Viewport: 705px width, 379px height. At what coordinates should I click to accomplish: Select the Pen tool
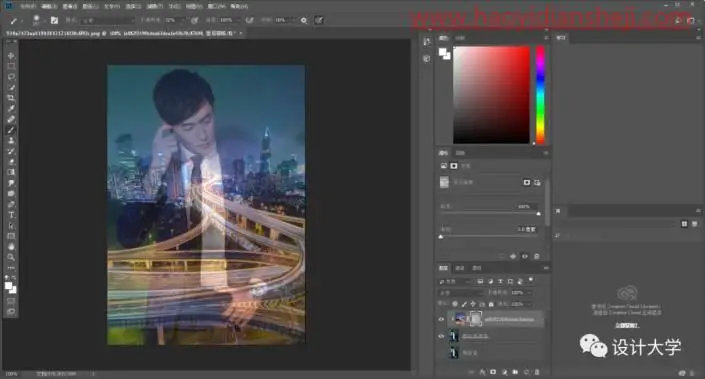pos(11,204)
